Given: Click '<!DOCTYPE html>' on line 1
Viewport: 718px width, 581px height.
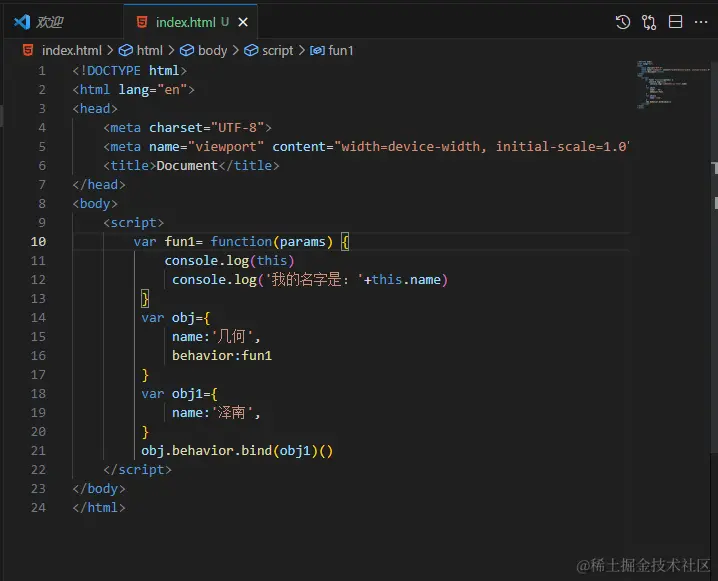Looking at the screenshot, I should (130, 71).
